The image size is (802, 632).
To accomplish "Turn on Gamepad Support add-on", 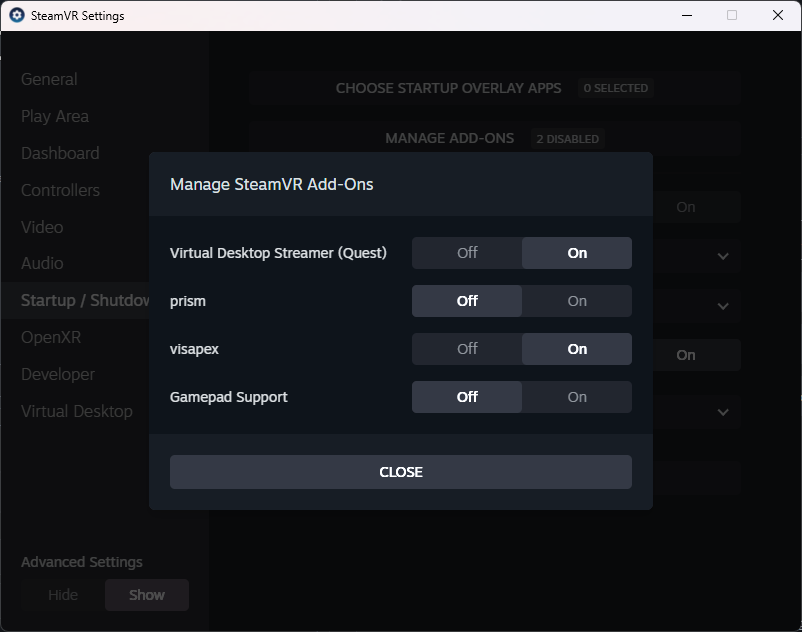I will tap(577, 397).
